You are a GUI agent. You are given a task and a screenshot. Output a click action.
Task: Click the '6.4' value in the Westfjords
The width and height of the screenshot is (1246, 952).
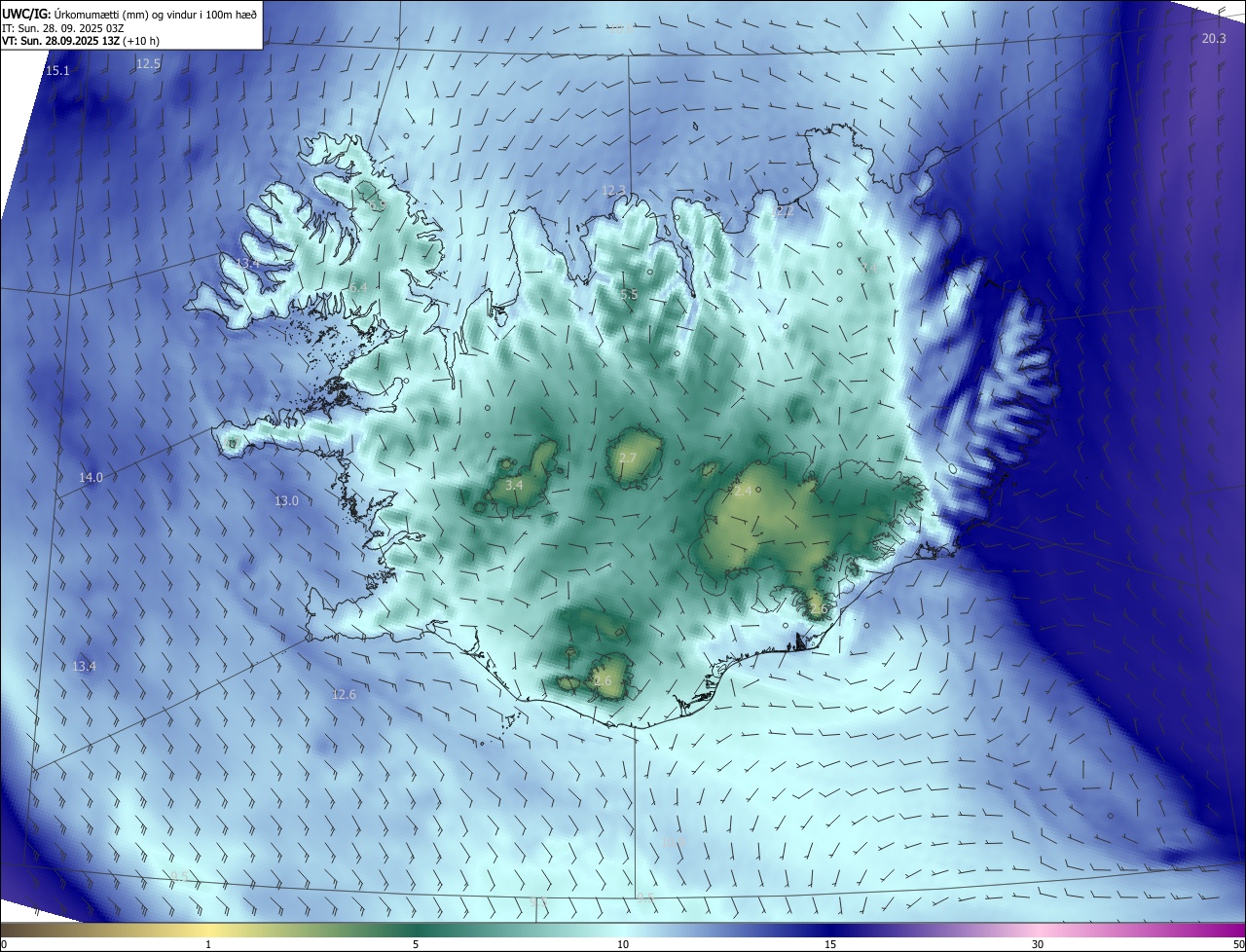(359, 288)
